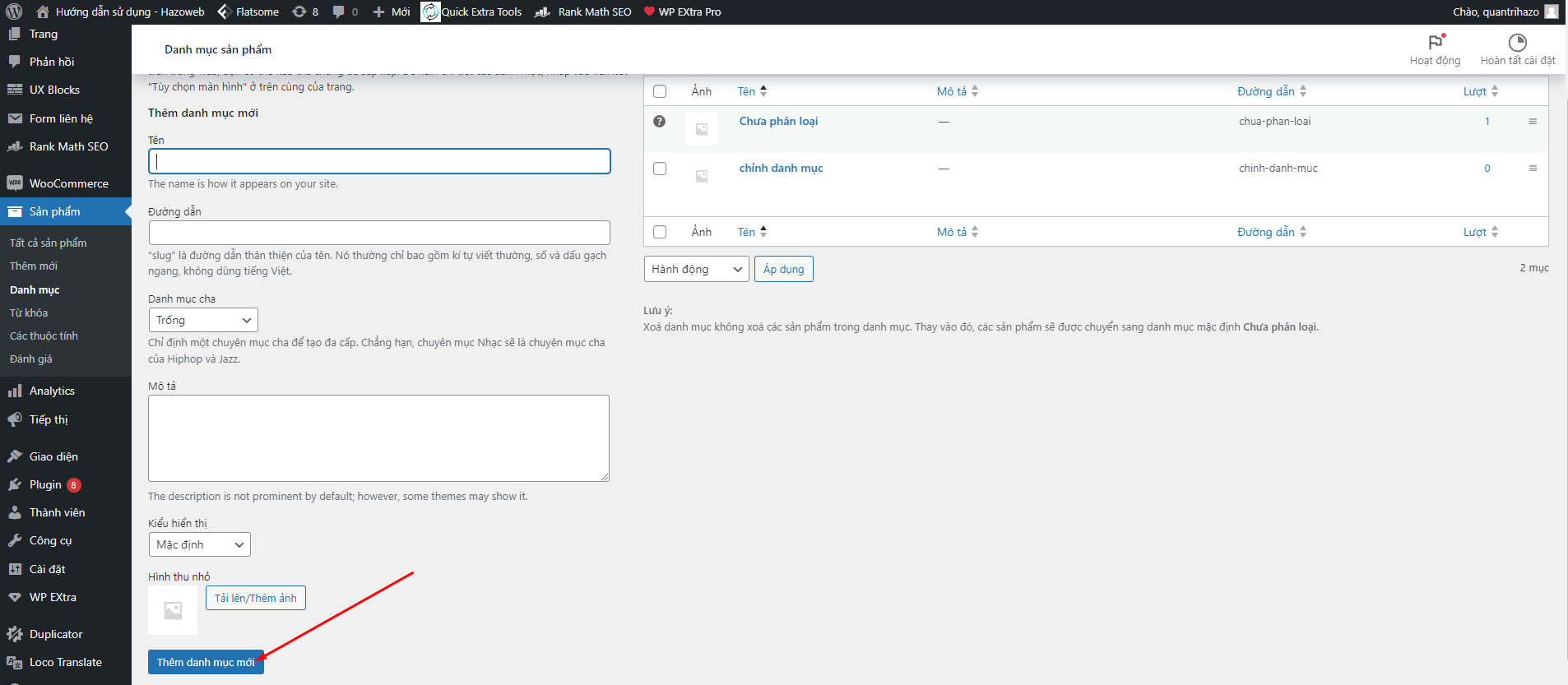Toggle the select-all checkbox in table footer
Image resolution: width=1568 pixels, height=685 pixels.
pos(660,232)
